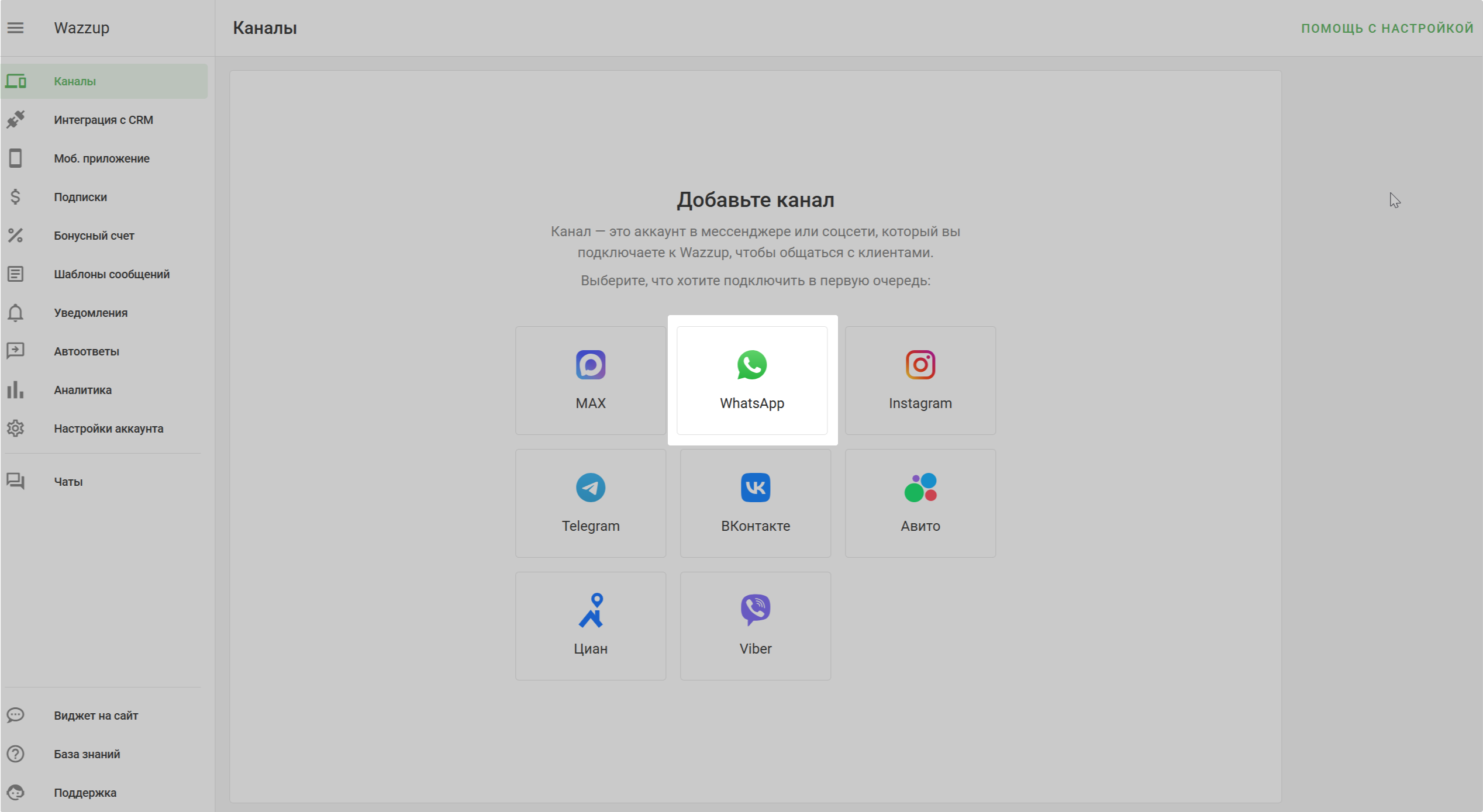Open Шаблоны сообщений section
The height and width of the screenshot is (812, 1483).
104,274
